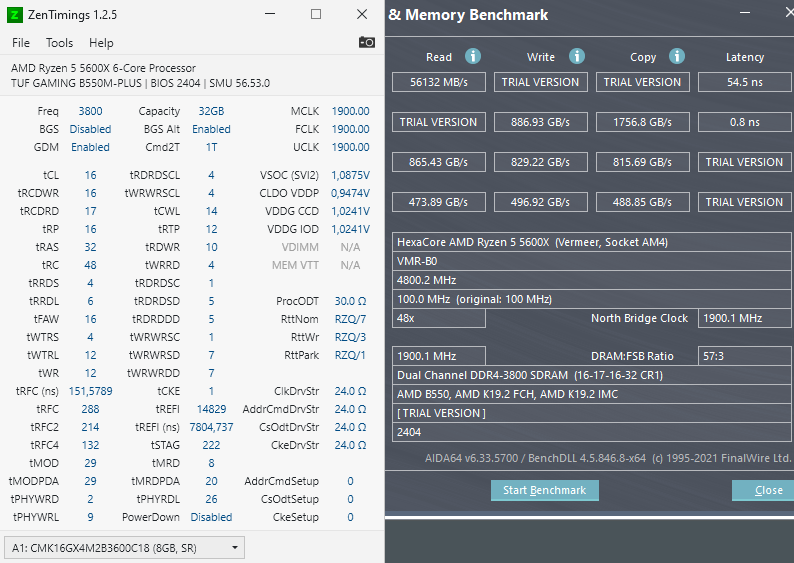
Task: Select the 54.5 ns latency field
Action: (744, 82)
